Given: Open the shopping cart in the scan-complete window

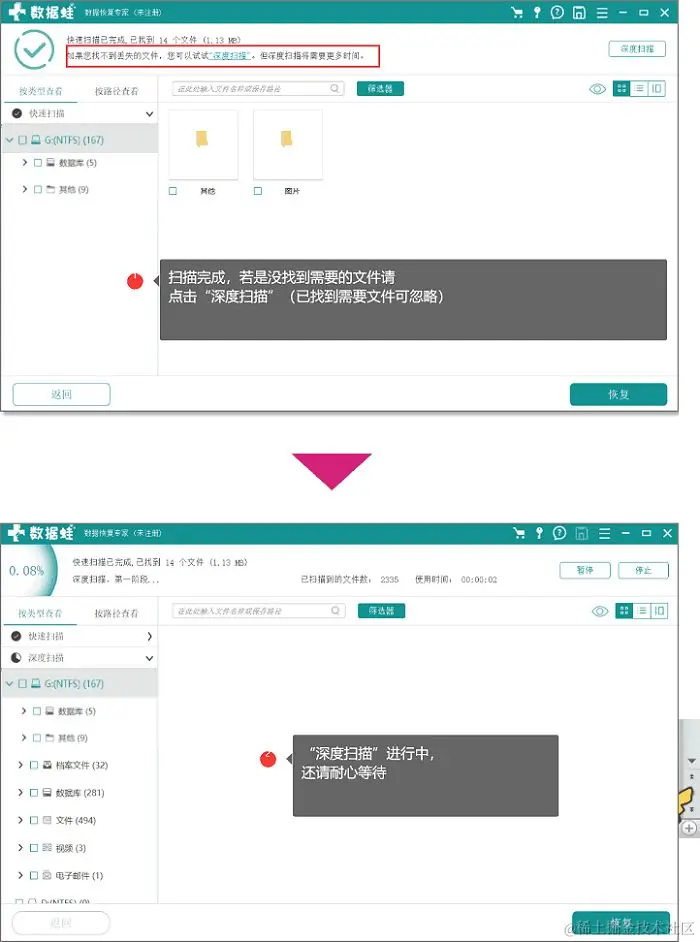Looking at the screenshot, I should click(x=517, y=13).
